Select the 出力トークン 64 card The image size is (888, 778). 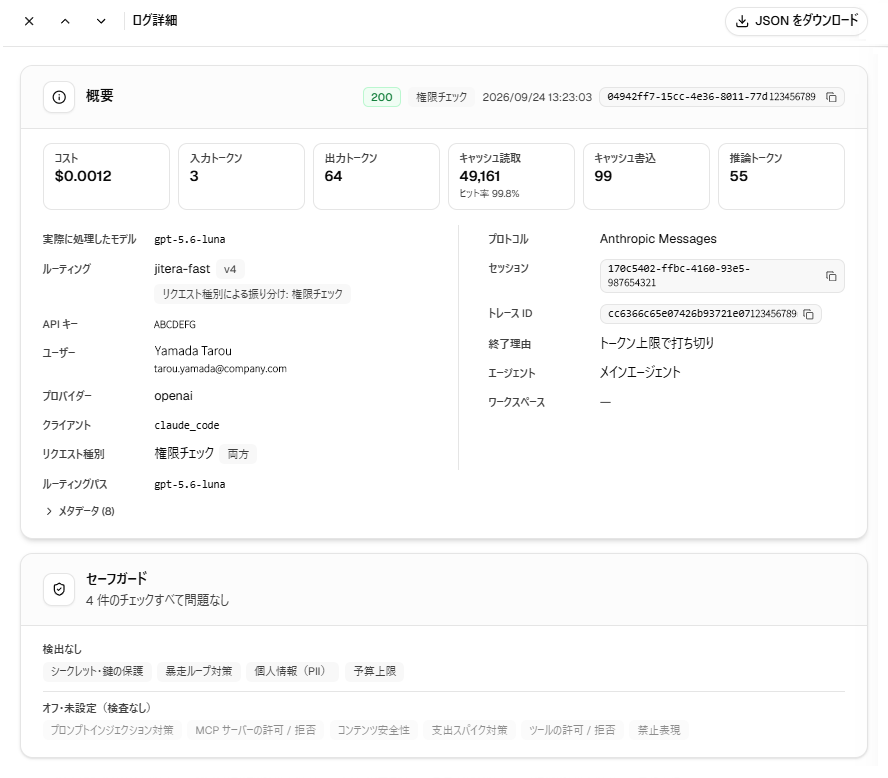coord(376,176)
